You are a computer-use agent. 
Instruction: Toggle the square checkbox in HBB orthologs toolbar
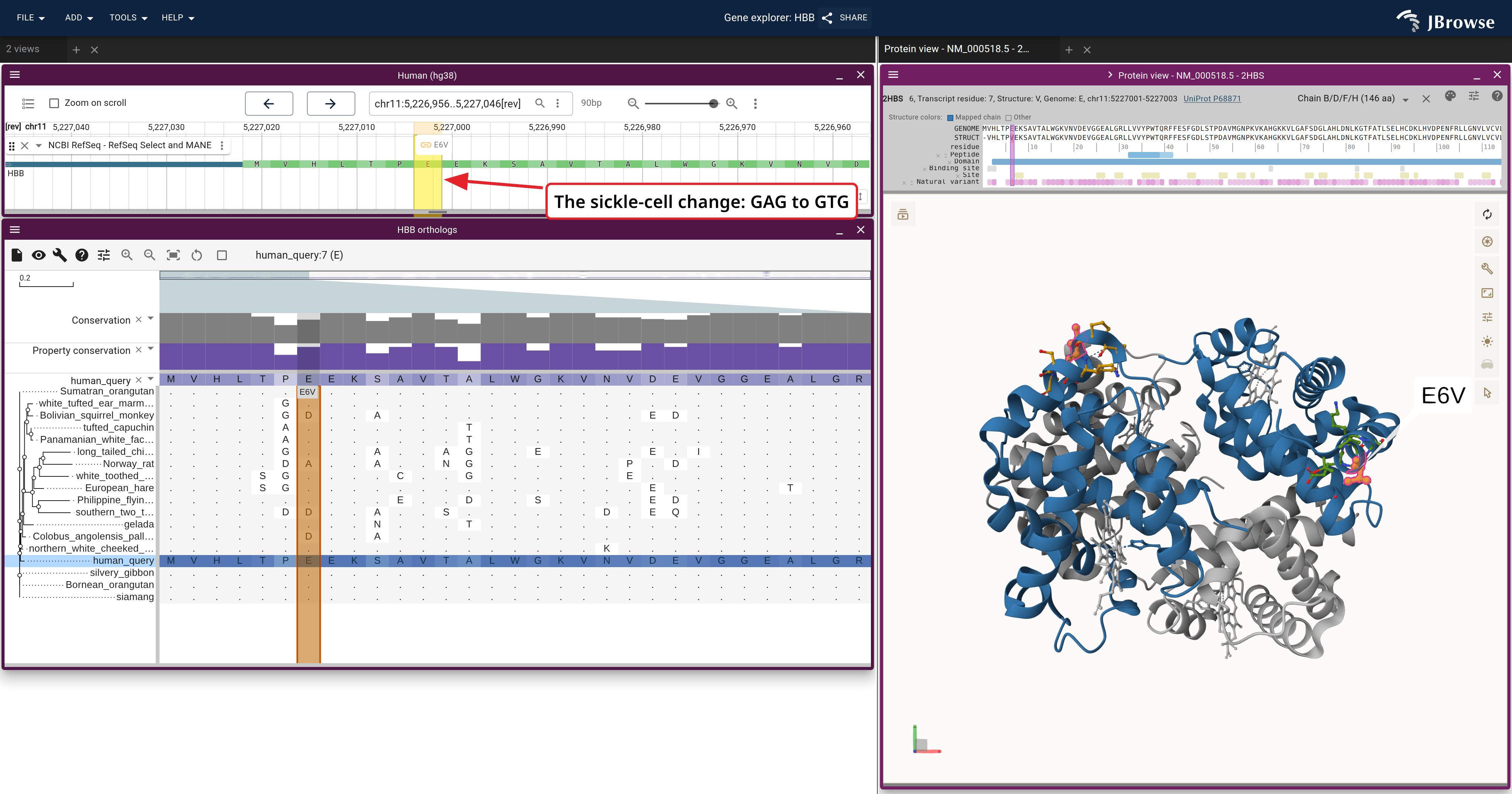pos(222,255)
